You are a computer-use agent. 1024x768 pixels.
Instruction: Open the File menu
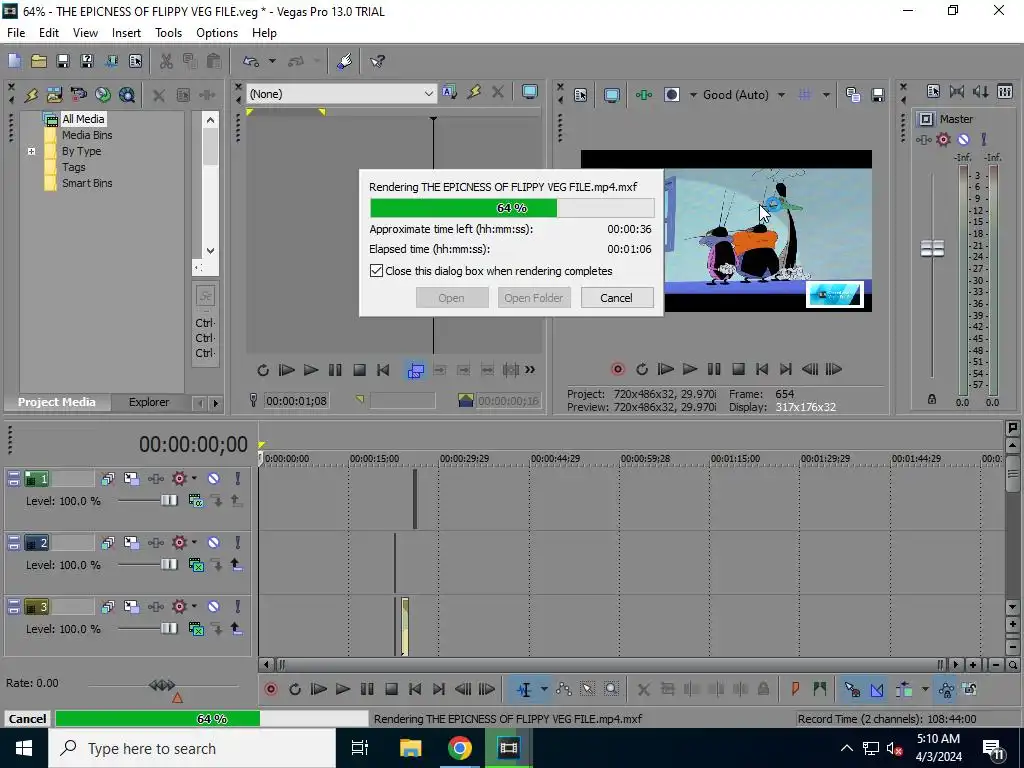16,33
